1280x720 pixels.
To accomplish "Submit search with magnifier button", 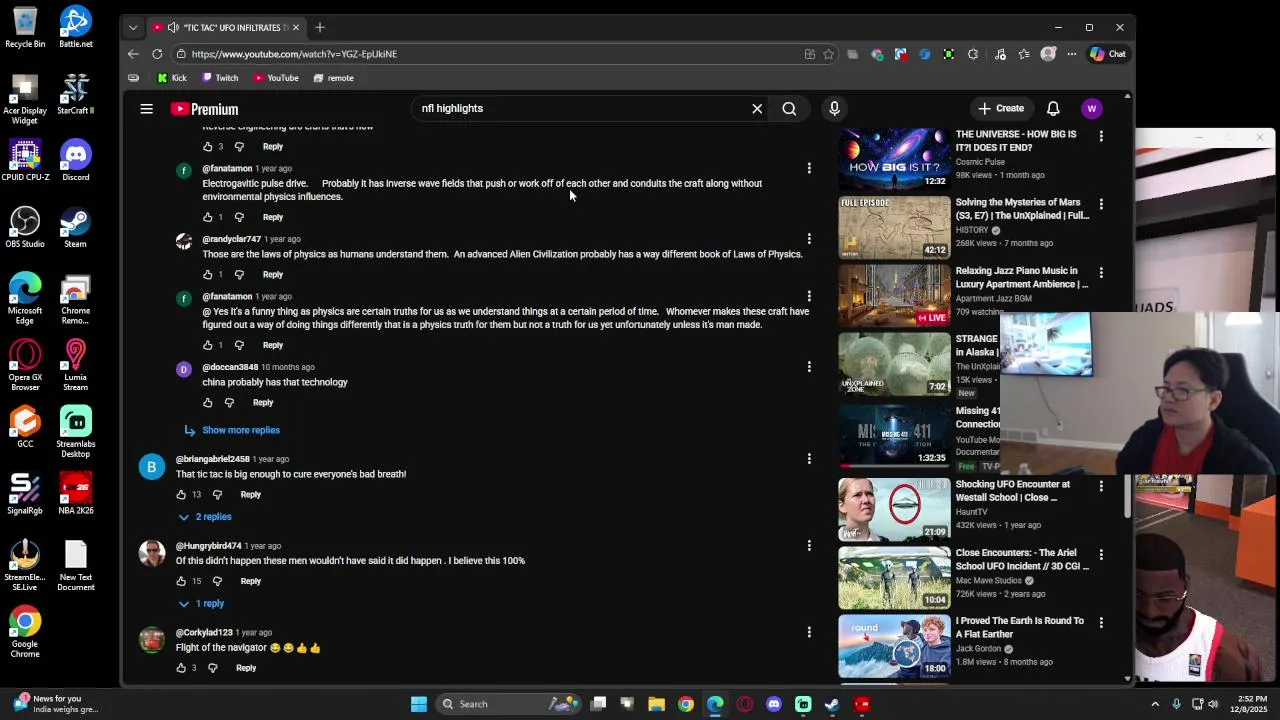I will point(789,108).
